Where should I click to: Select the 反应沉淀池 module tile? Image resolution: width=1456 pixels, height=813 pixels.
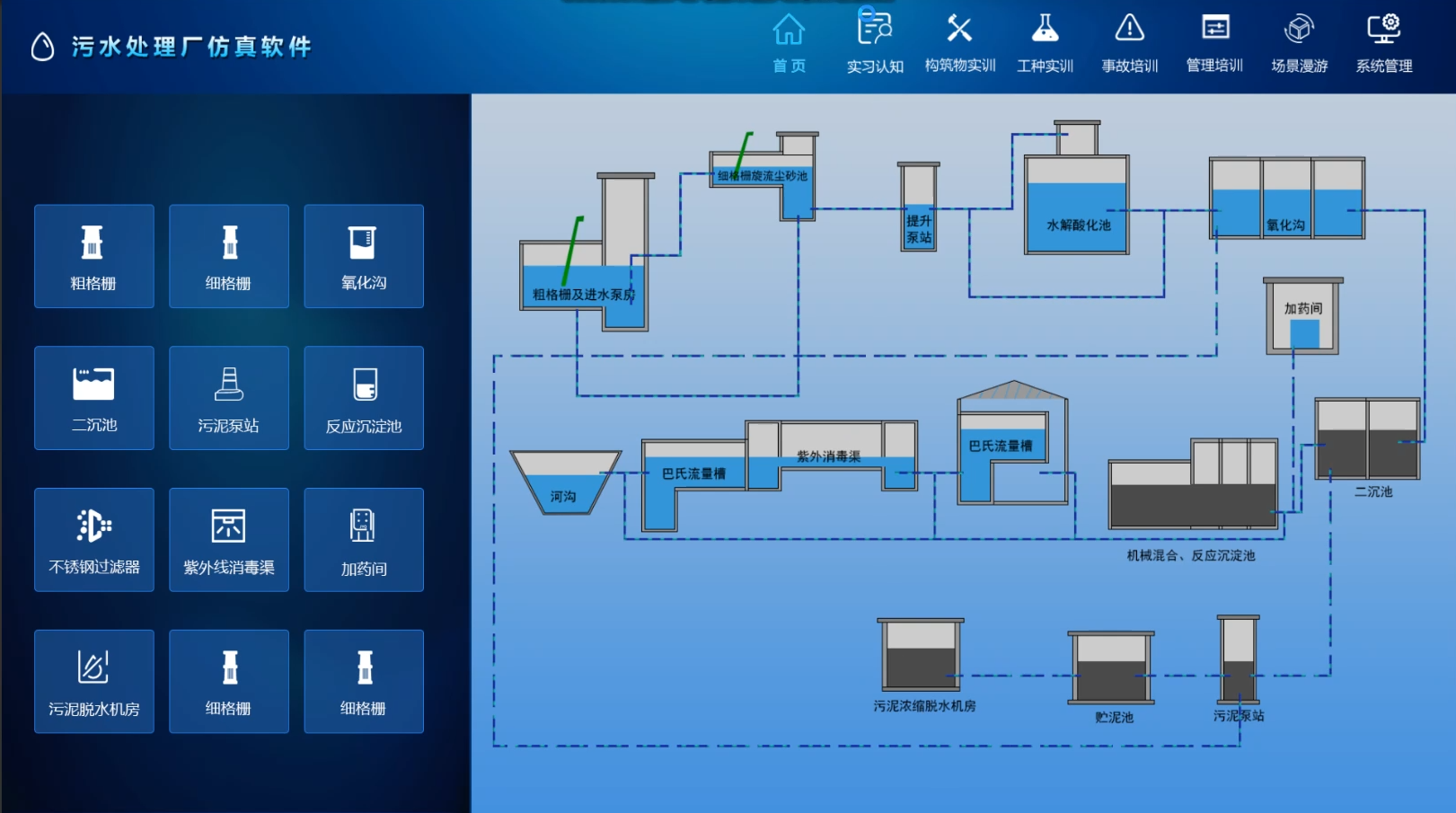click(x=363, y=398)
